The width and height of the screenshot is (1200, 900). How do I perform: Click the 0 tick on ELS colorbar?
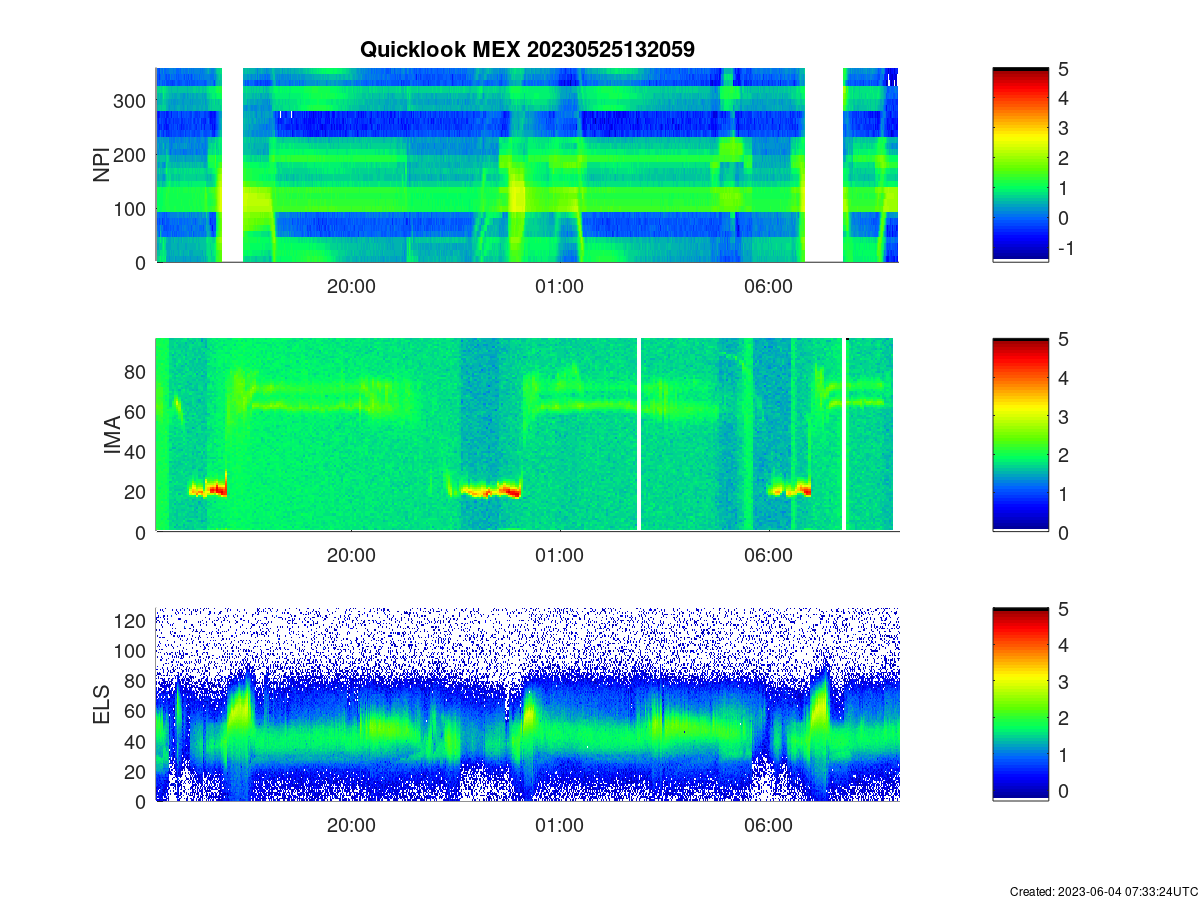pos(1063,791)
